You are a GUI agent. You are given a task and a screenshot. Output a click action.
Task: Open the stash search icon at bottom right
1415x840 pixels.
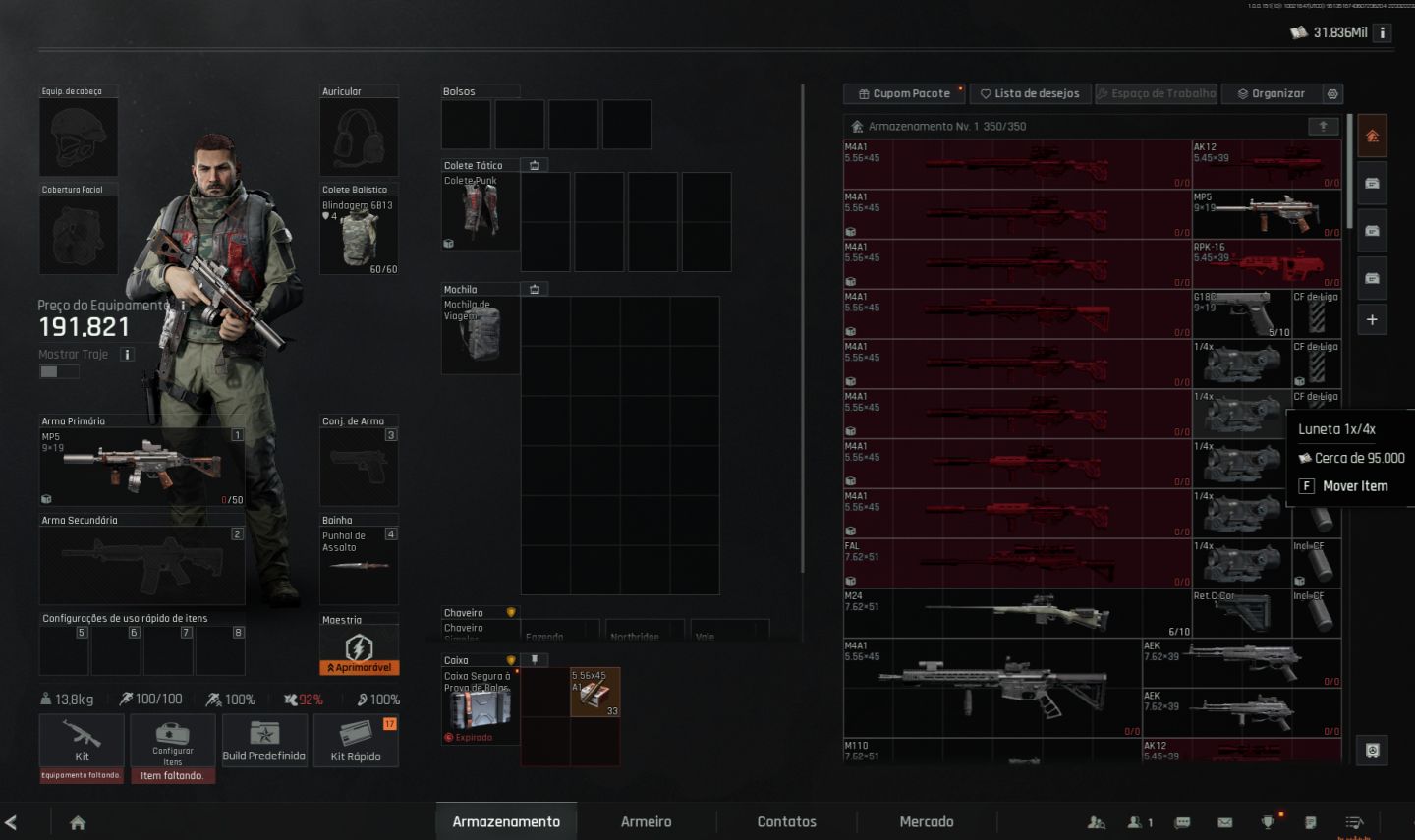[1372, 751]
